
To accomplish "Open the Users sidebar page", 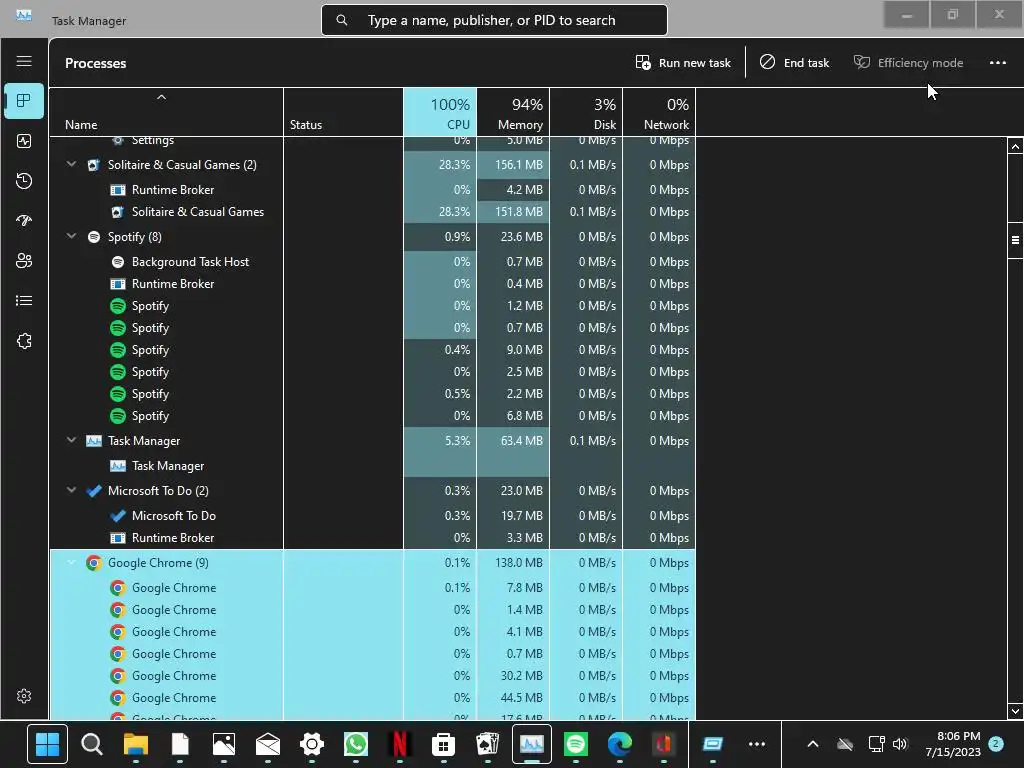I will [x=24, y=261].
